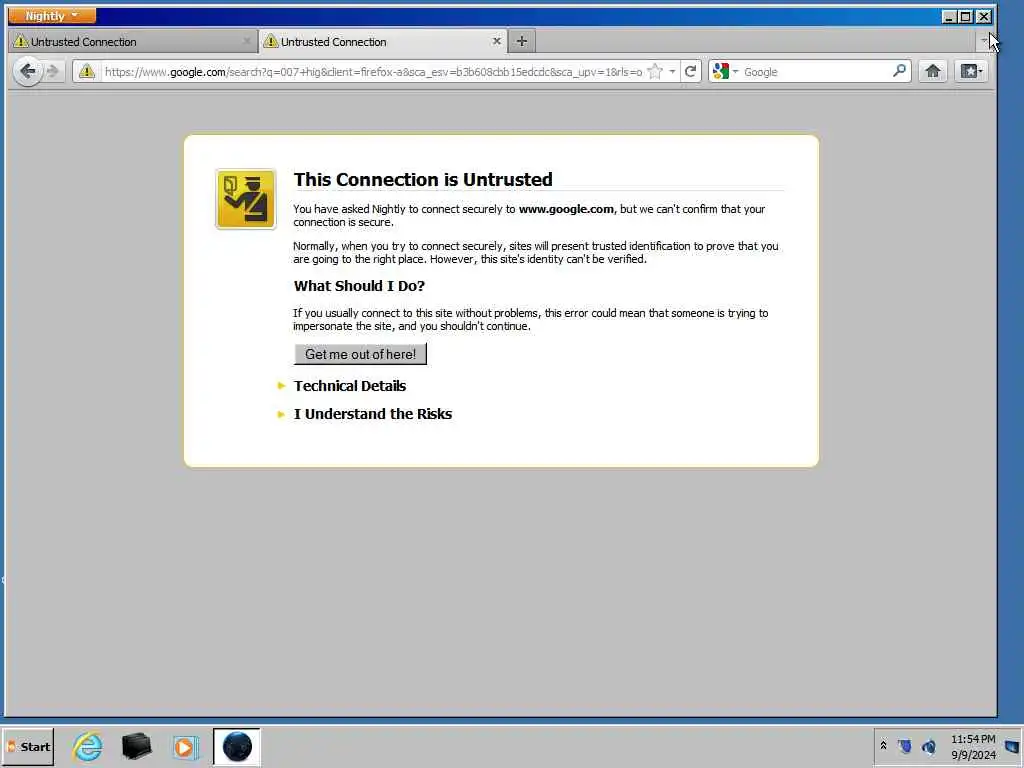The image size is (1024, 768).
Task: Click the warning site identity icon in address bar
Action: [x=87, y=72]
